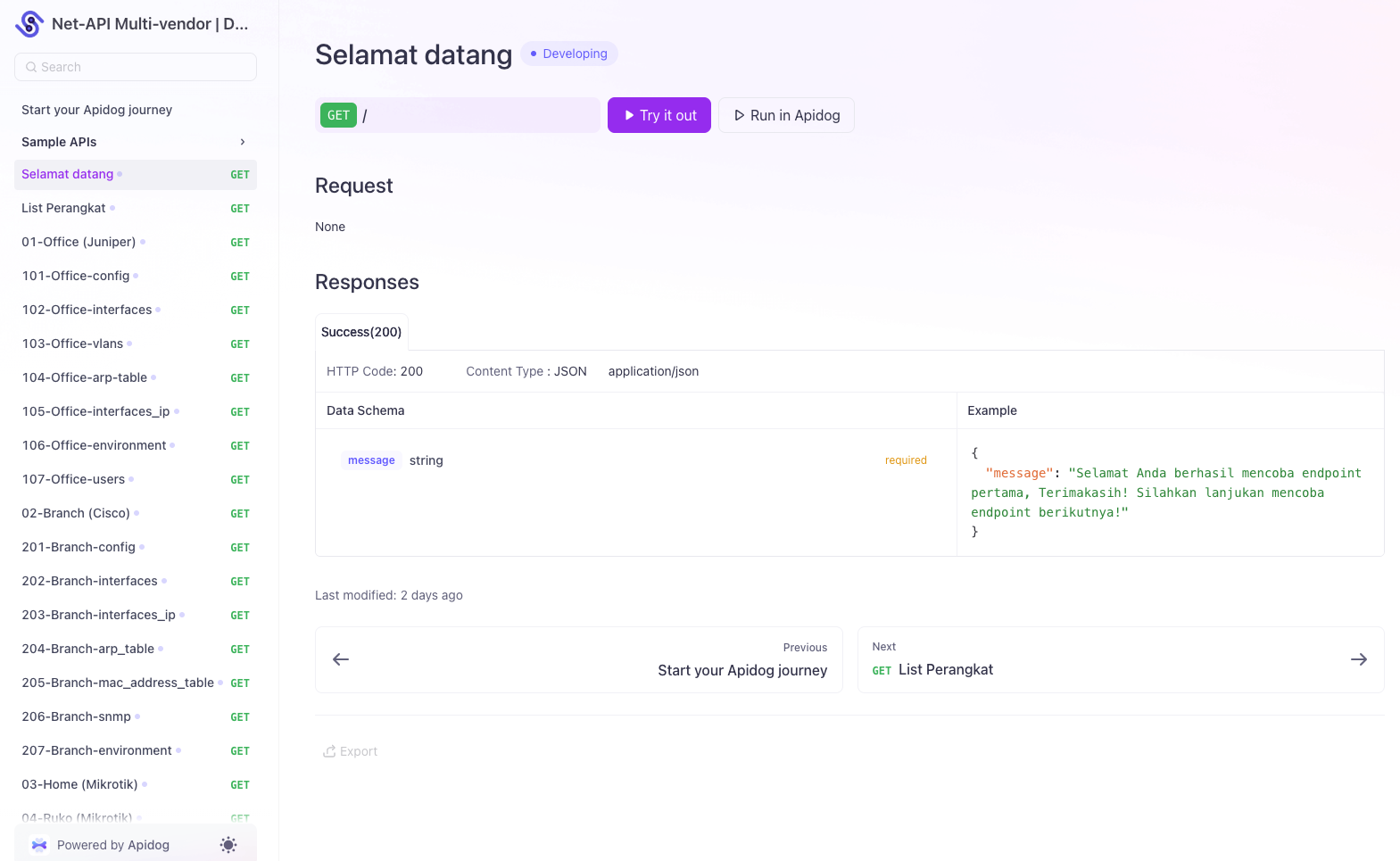Image resolution: width=1400 pixels, height=861 pixels.
Task: Click the Developing status badge
Action: [568, 54]
